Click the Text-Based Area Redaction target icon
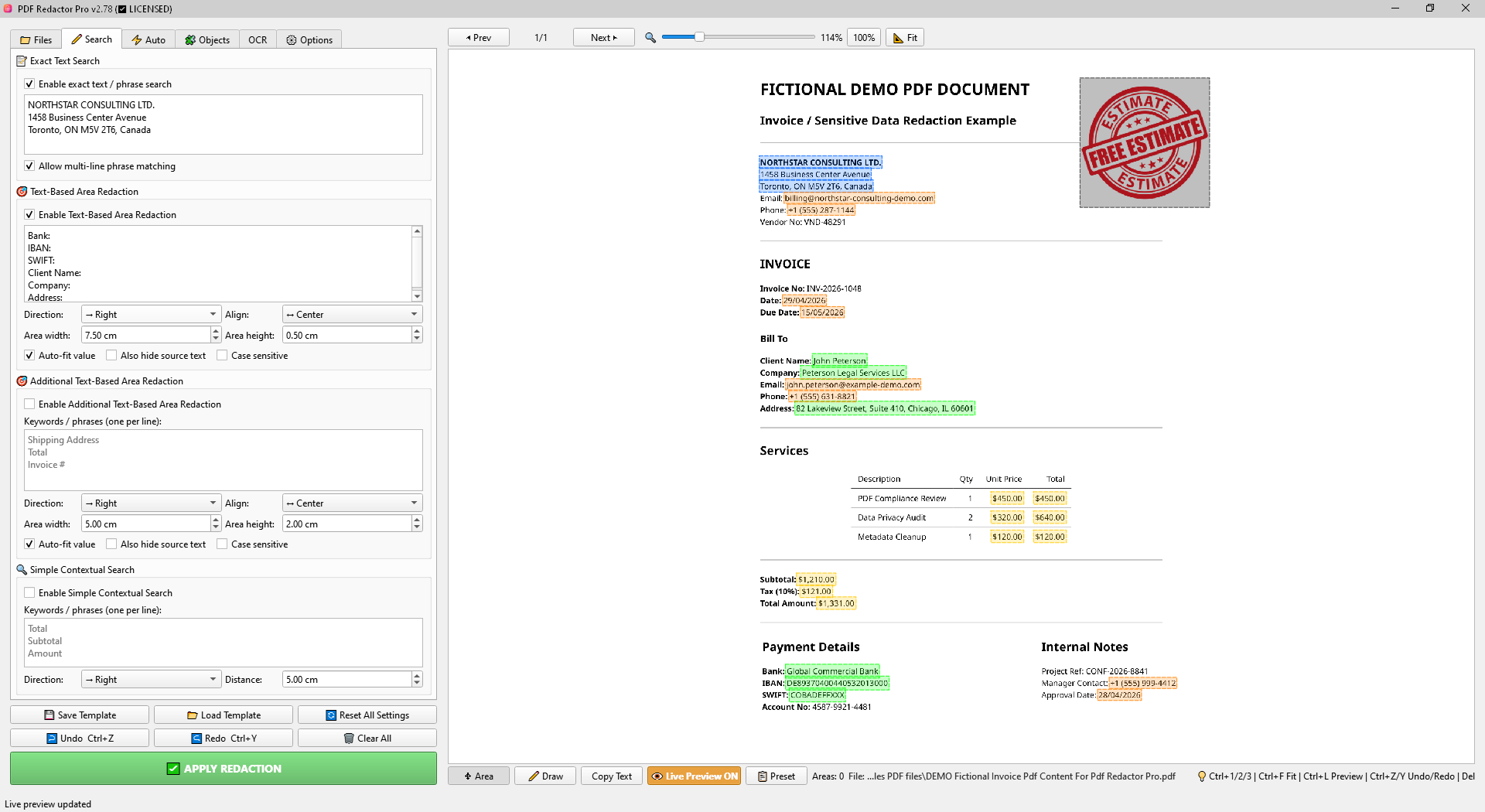This screenshot has width=1485, height=812. 22,192
